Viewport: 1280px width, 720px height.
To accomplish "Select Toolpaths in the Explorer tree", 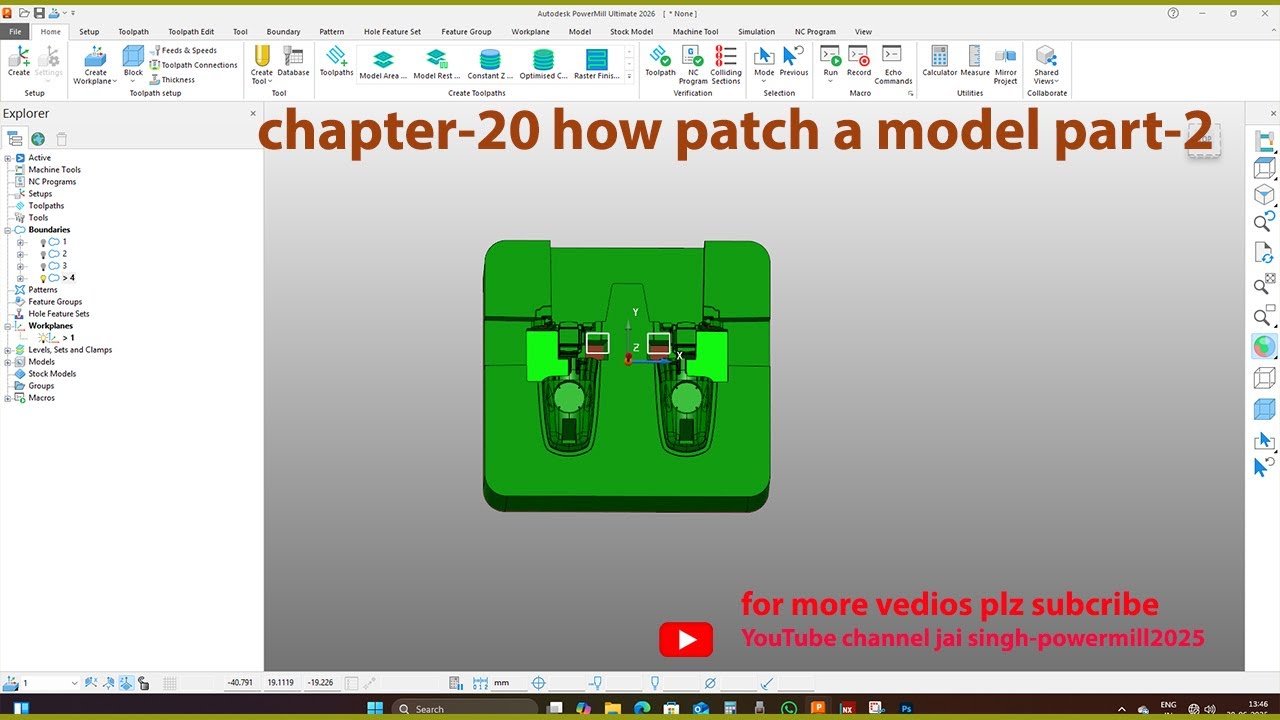I will pyautogui.click(x=46, y=206).
